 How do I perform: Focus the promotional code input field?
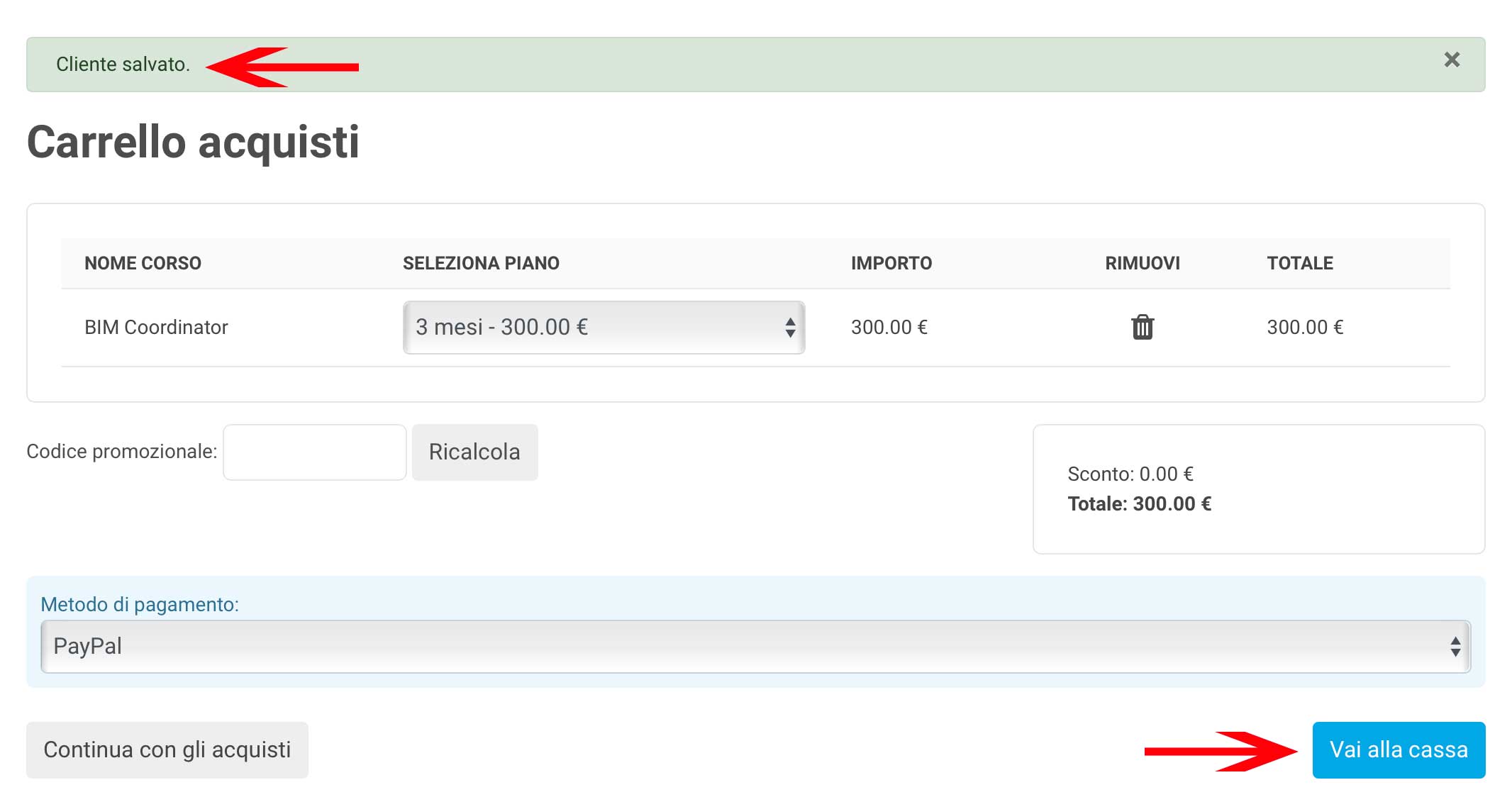click(314, 452)
